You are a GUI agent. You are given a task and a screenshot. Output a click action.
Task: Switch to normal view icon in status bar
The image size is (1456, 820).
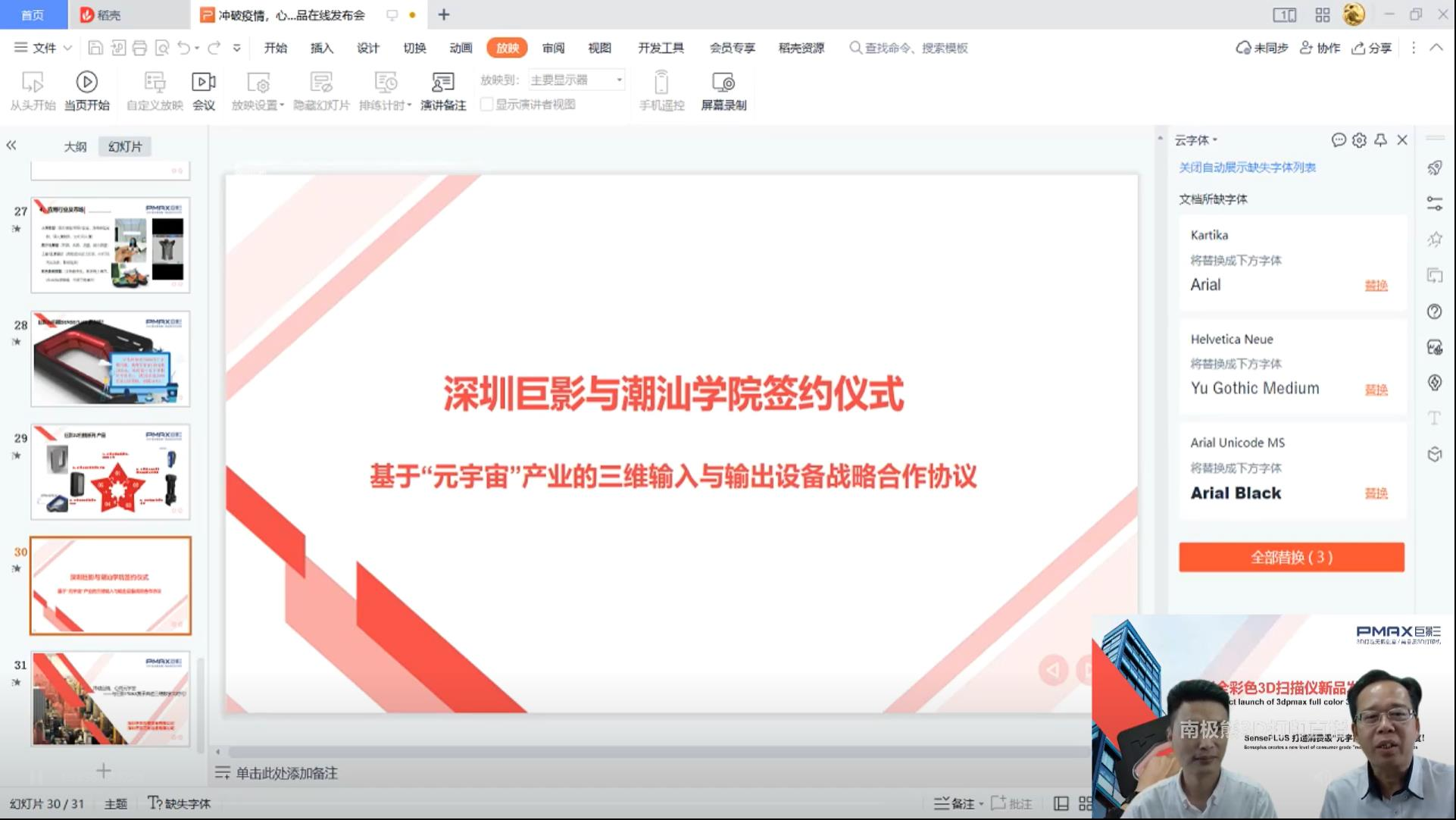(x=1061, y=803)
